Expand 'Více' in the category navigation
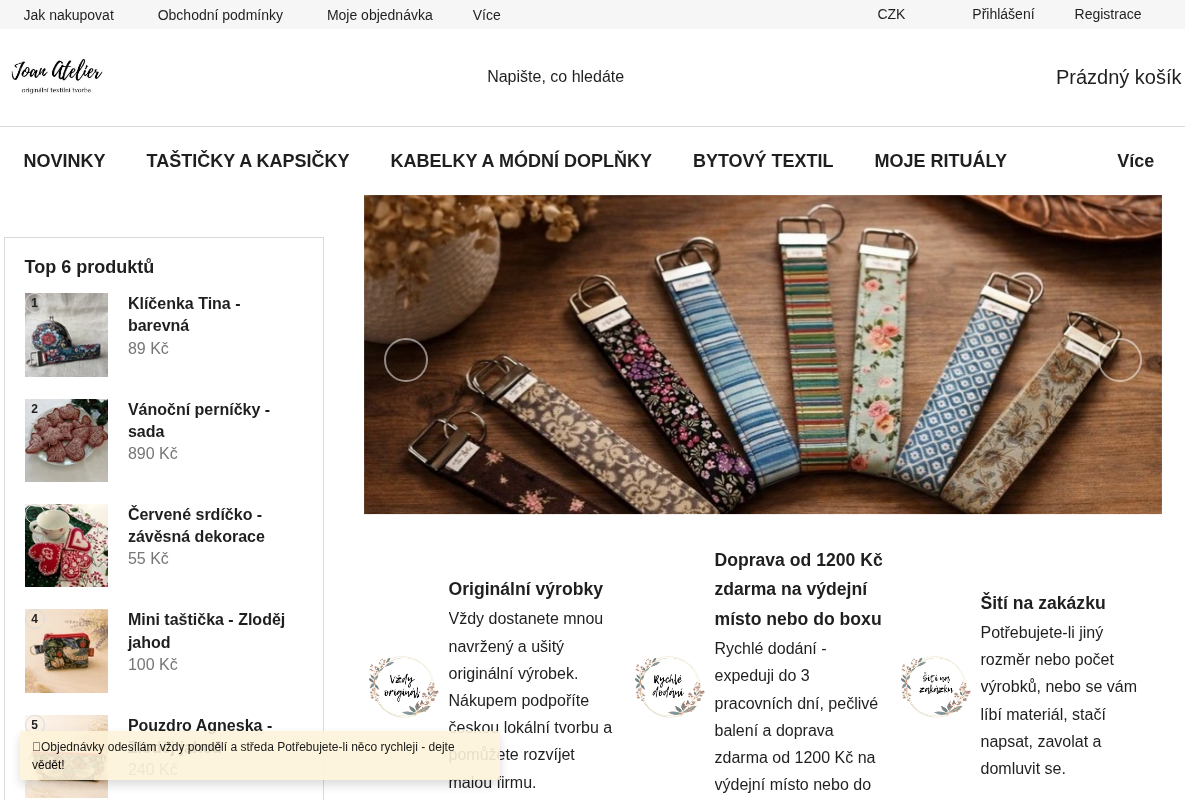This screenshot has width=1200, height=800. point(1135,161)
